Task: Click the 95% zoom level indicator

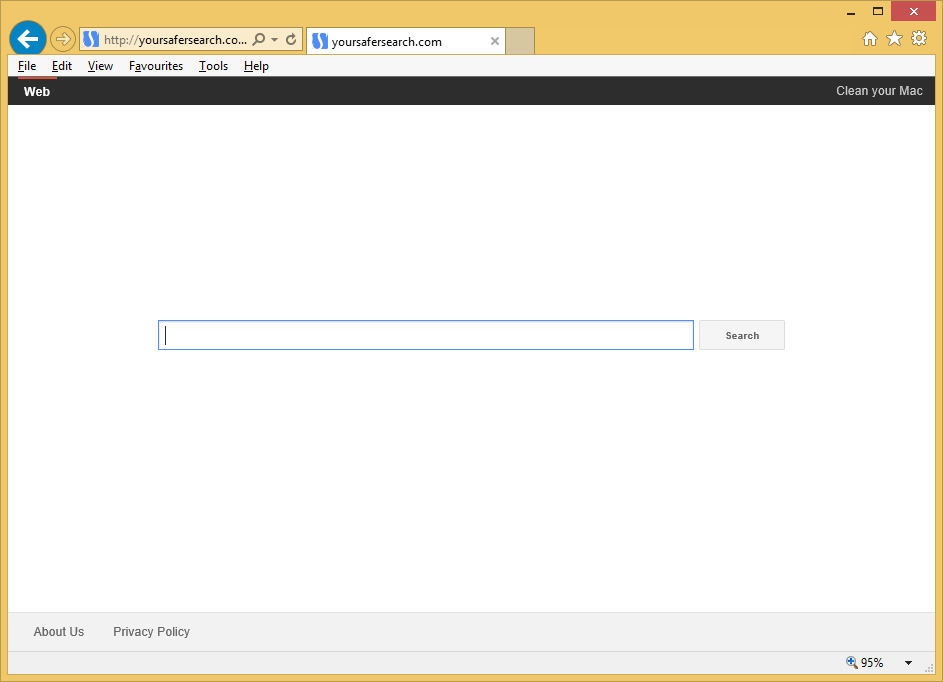Action: point(865,663)
